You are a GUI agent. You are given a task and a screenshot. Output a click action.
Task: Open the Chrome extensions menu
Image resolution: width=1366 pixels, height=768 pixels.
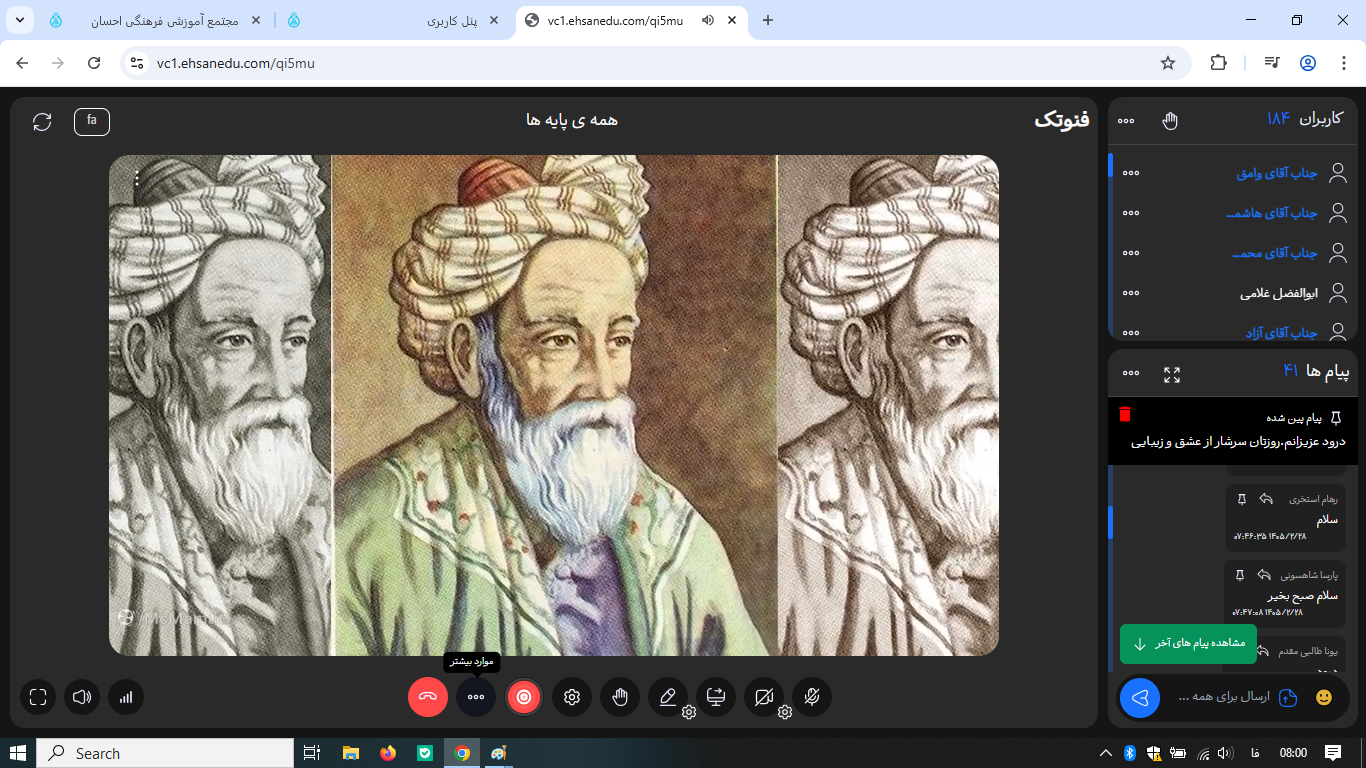[1218, 63]
